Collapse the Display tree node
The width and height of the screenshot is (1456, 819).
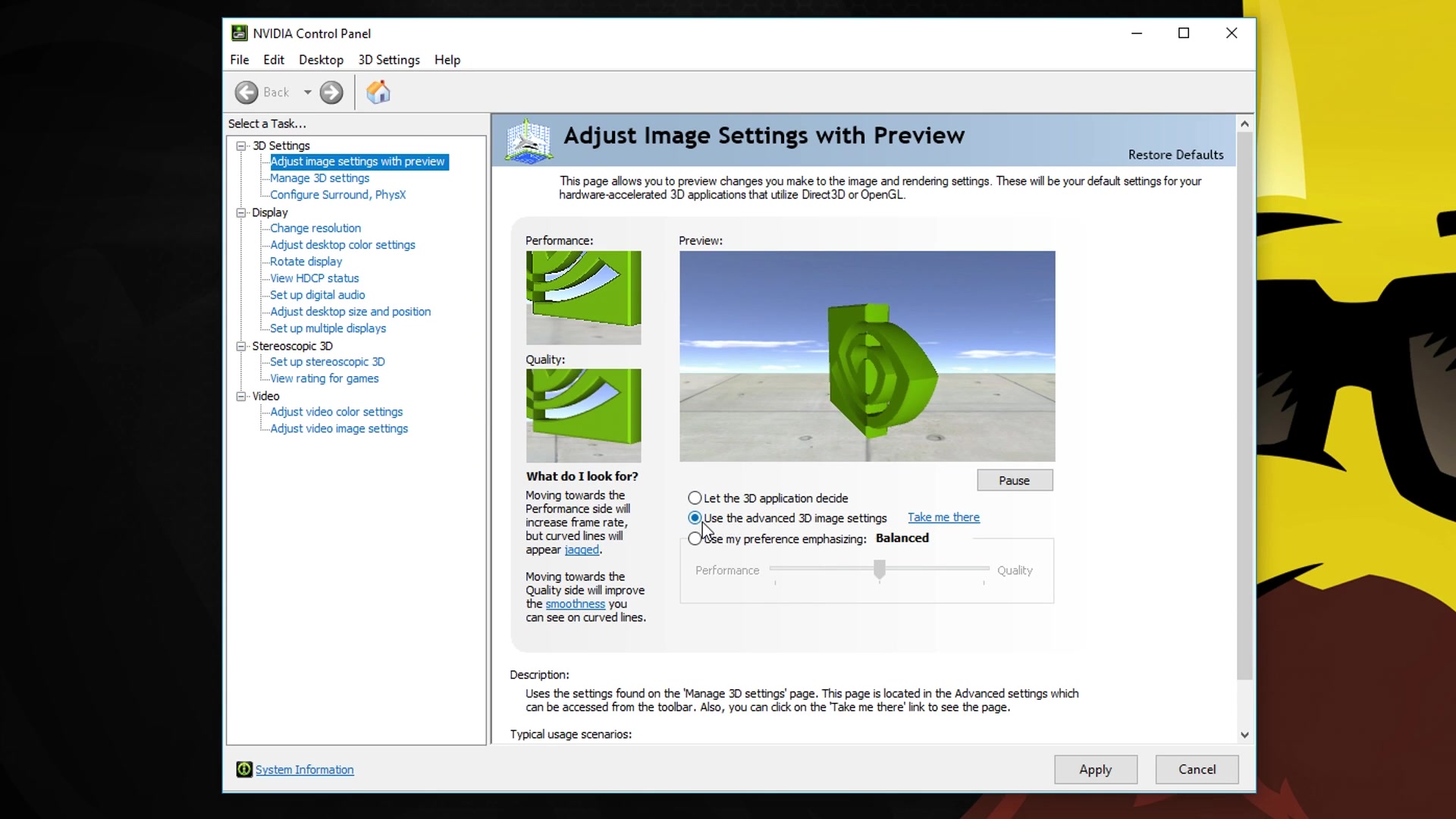click(241, 212)
